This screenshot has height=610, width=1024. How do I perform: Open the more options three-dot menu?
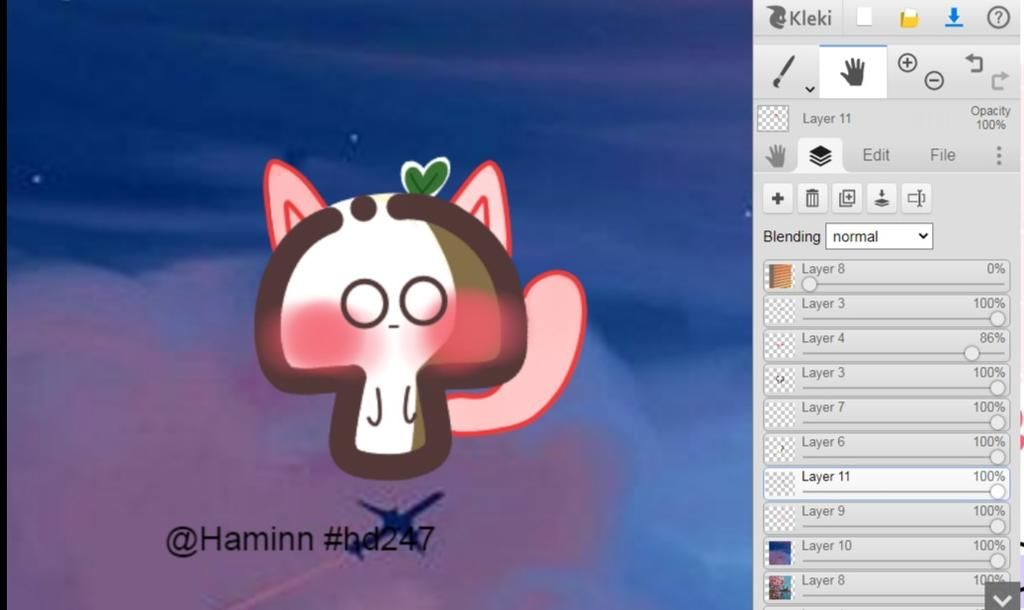pos(999,155)
